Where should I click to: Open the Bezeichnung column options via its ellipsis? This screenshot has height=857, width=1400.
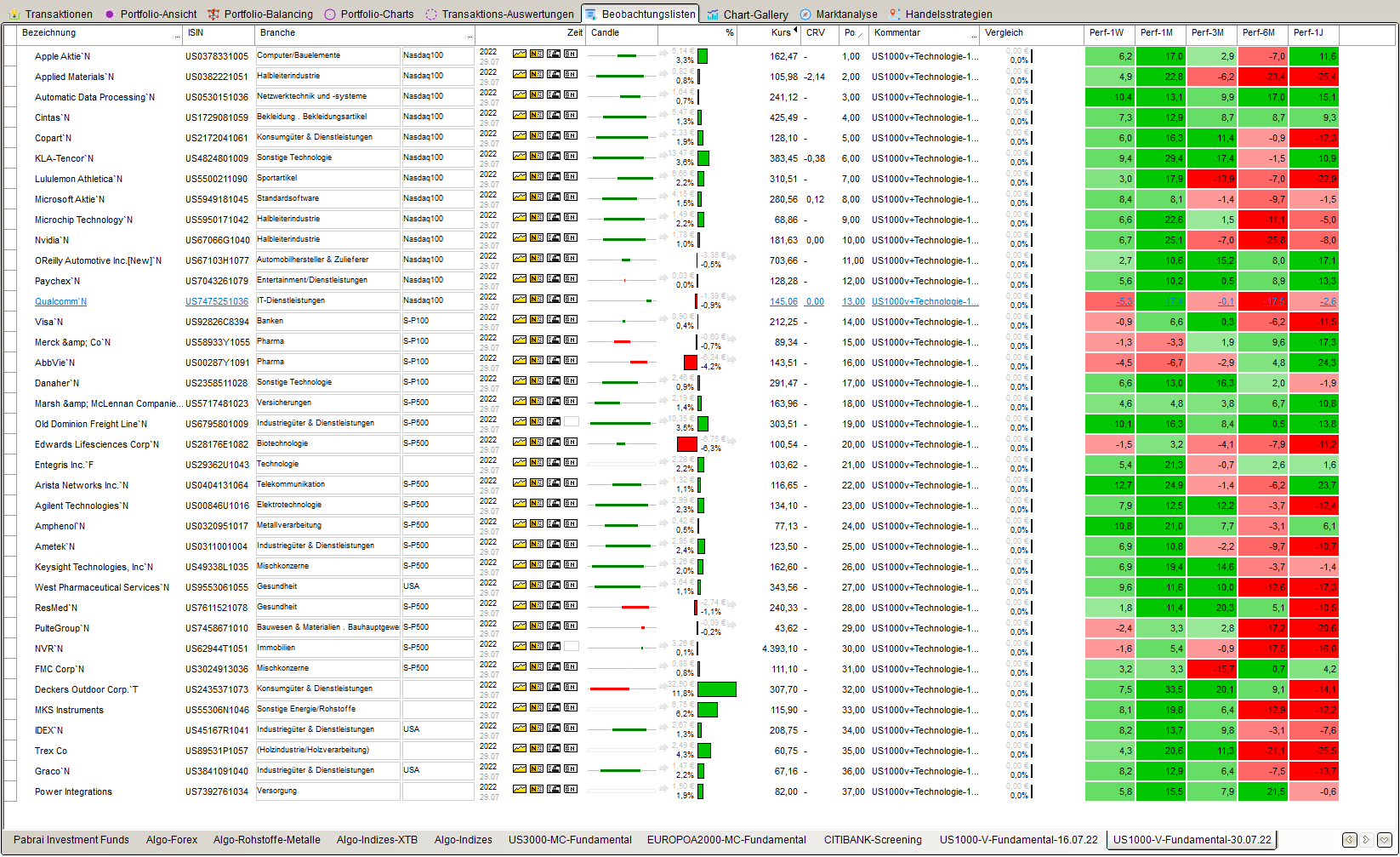[176, 37]
